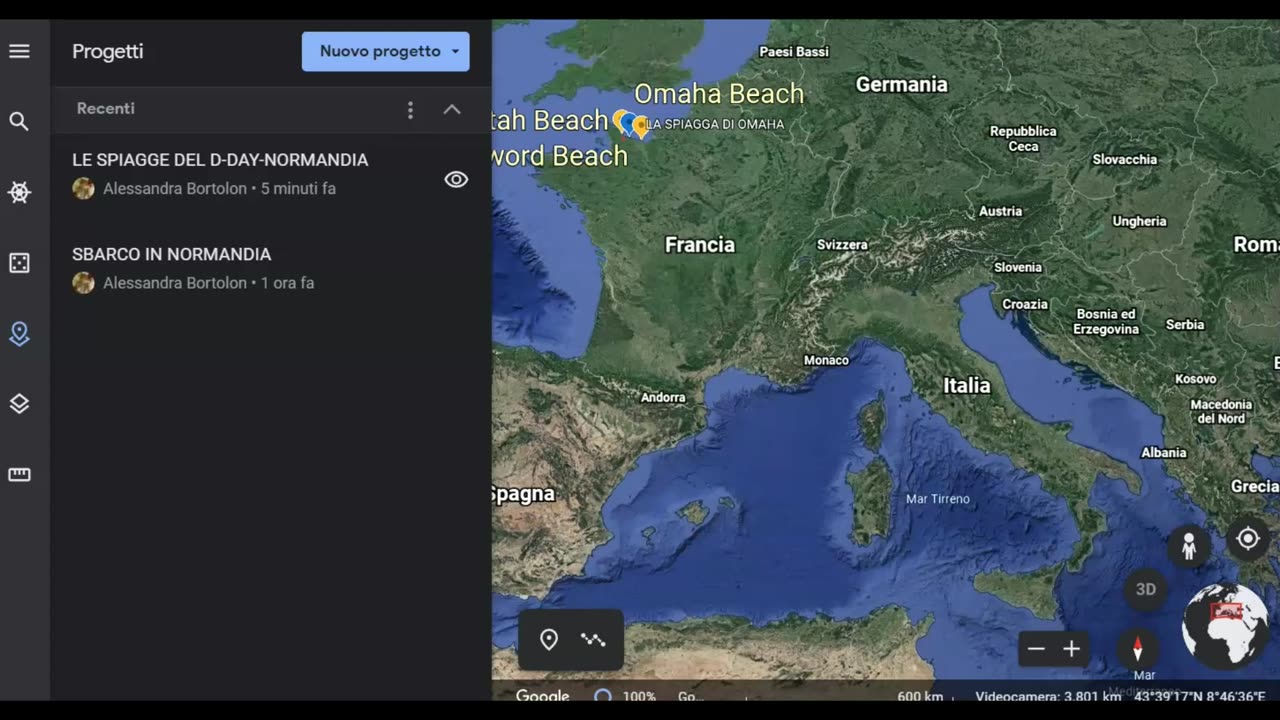Zoom out with minus button
This screenshot has height=720, width=1280.
pyautogui.click(x=1036, y=649)
